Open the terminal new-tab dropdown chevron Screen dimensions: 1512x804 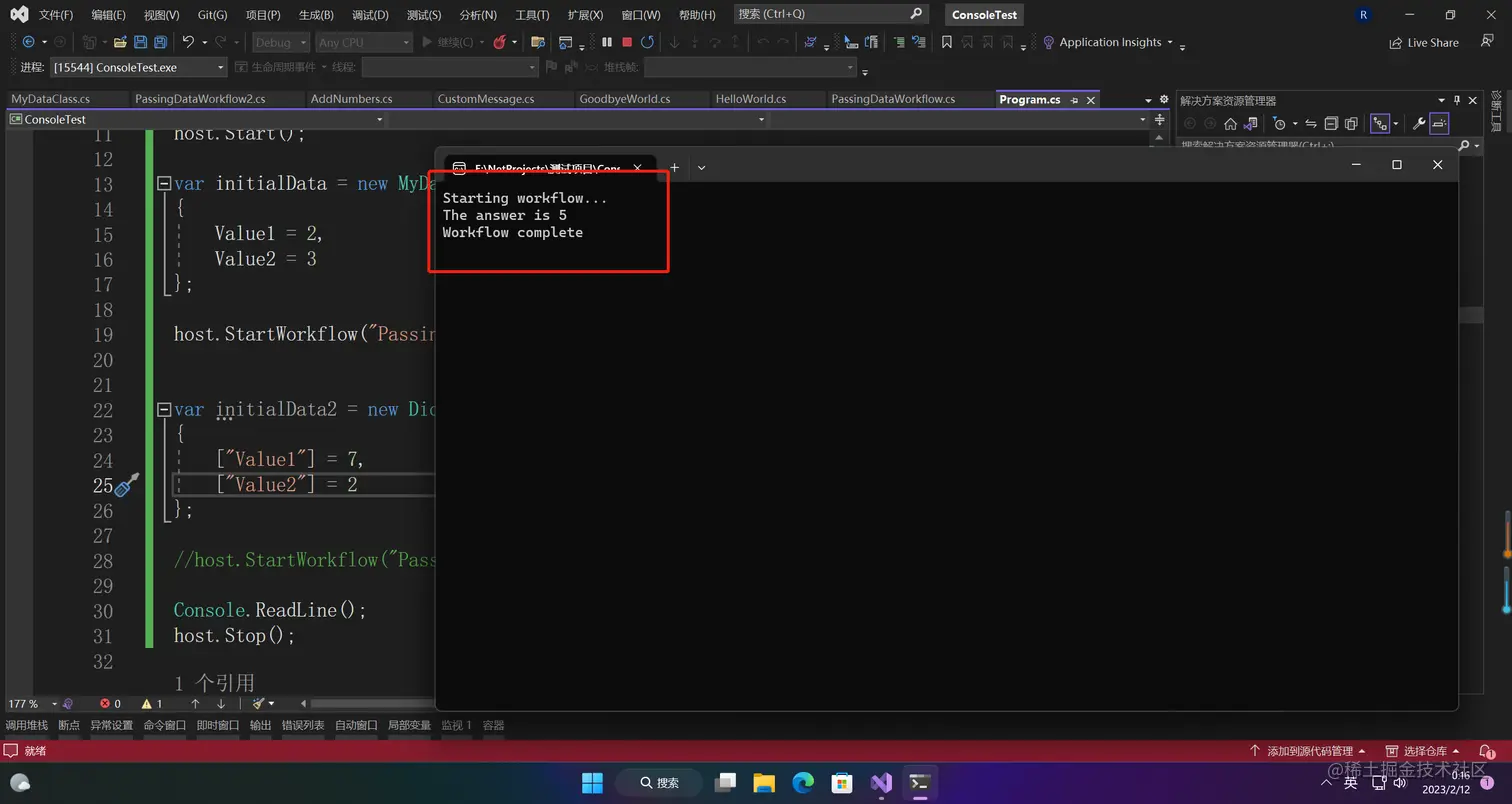point(701,167)
